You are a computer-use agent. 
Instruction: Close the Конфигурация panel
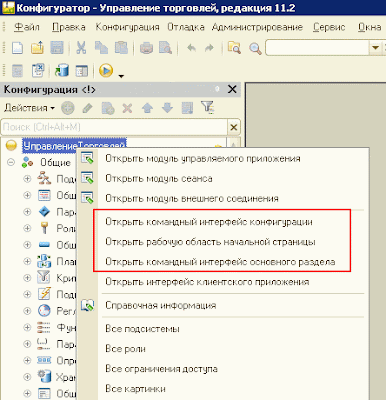232,89
